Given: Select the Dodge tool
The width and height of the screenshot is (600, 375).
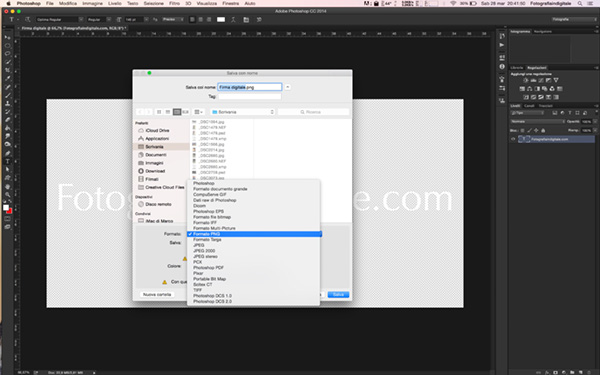Looking at the screenshot, I should tap(8, 144).
